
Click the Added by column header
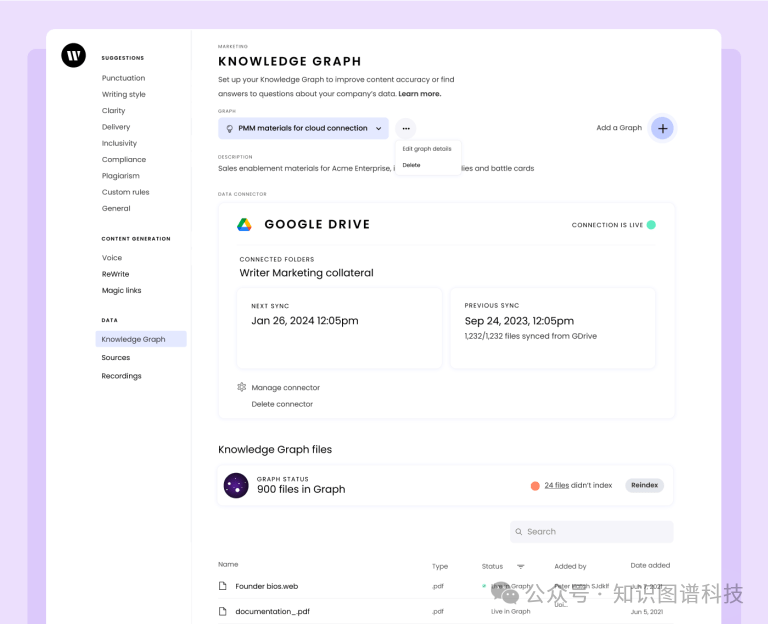tap(570, 566)
